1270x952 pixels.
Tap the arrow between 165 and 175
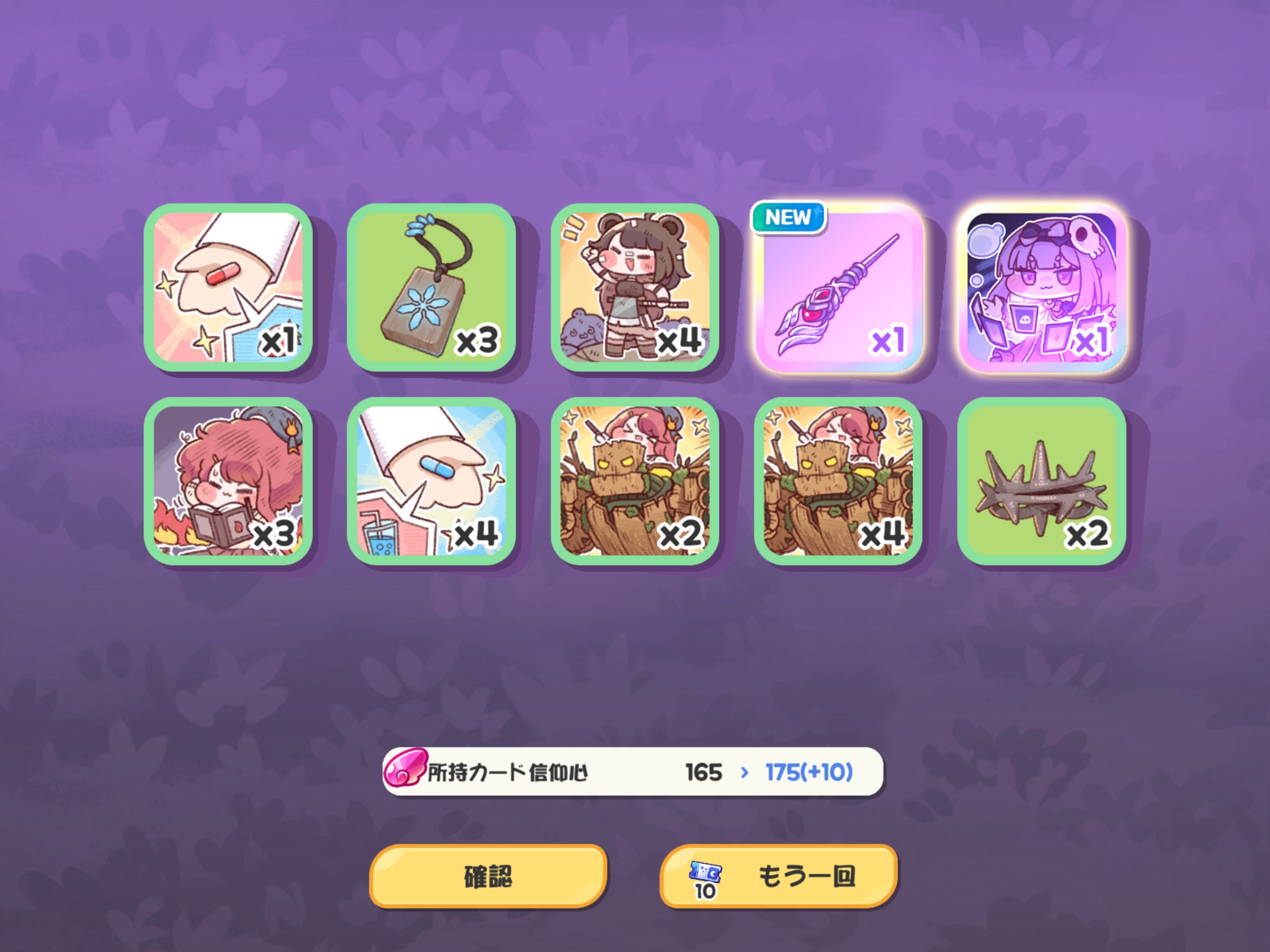pos(745,772)
